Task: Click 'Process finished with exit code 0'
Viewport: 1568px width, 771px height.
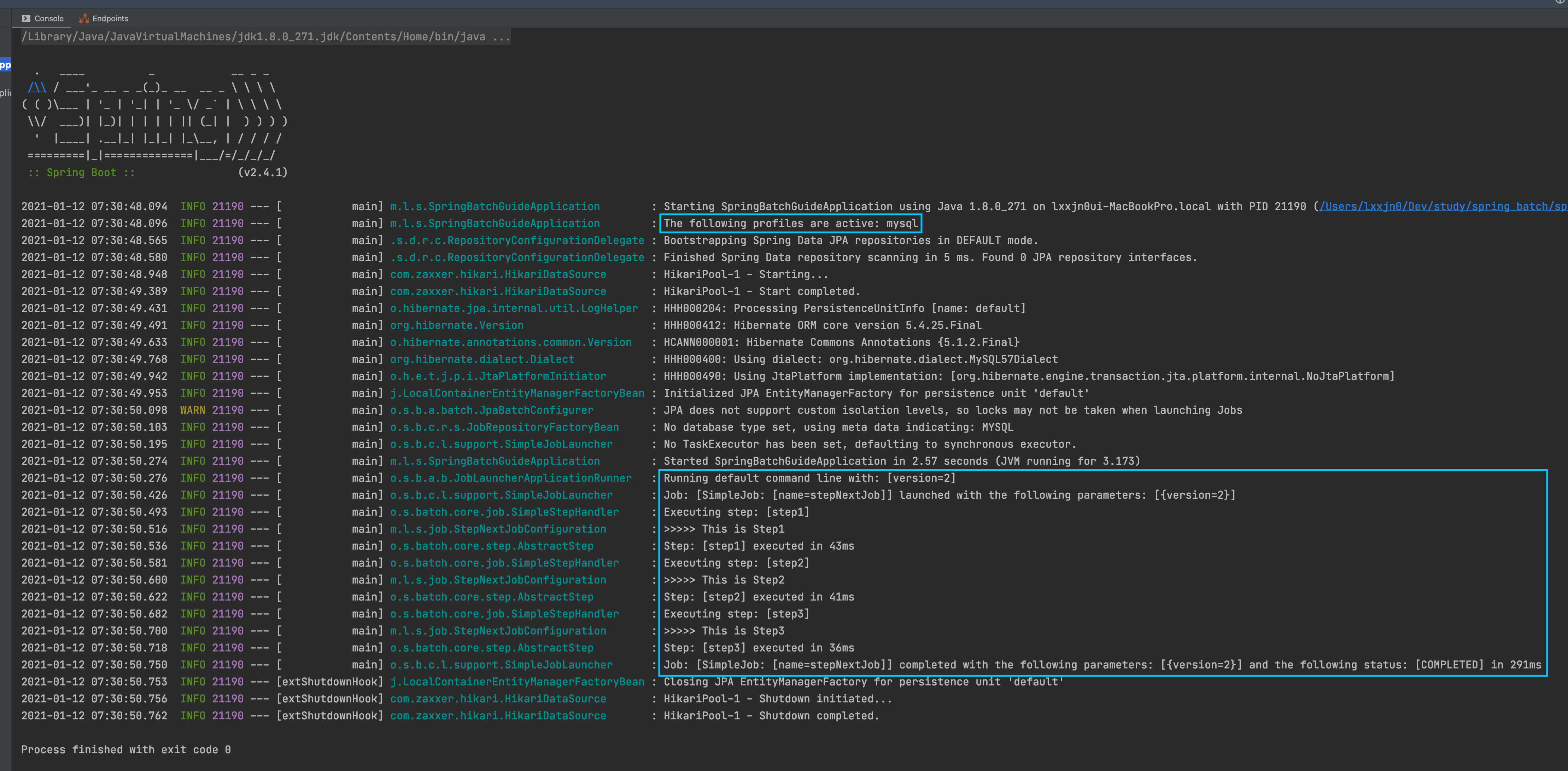Action: [126, 750]
